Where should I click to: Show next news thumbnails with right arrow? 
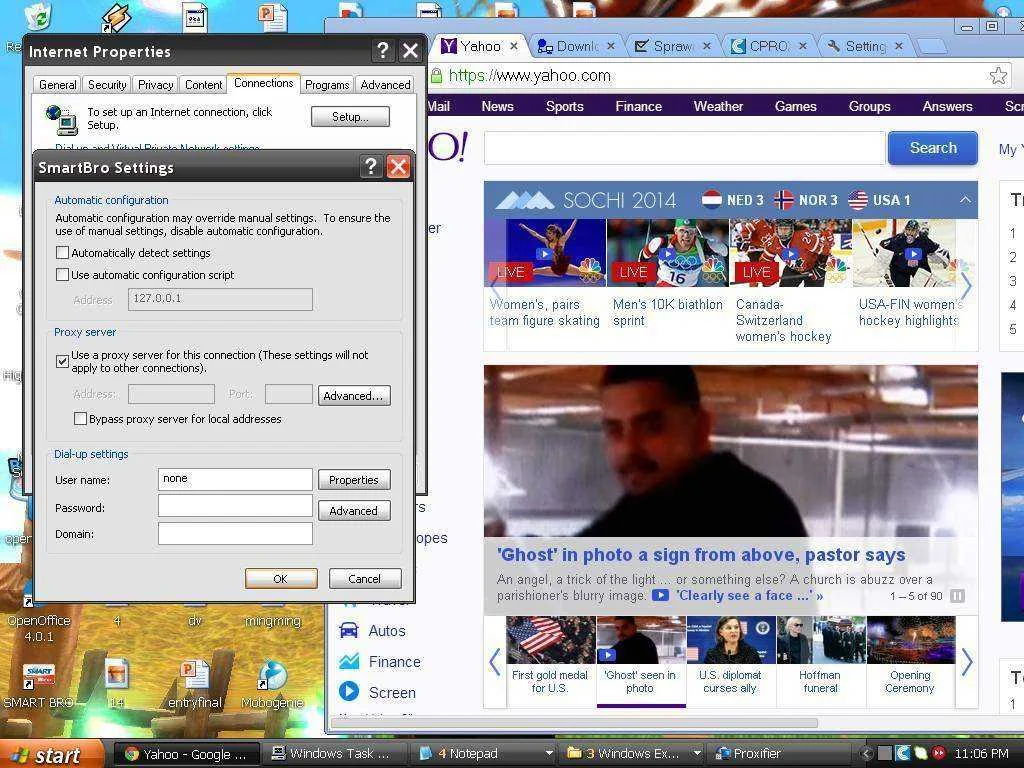(967, 662)
